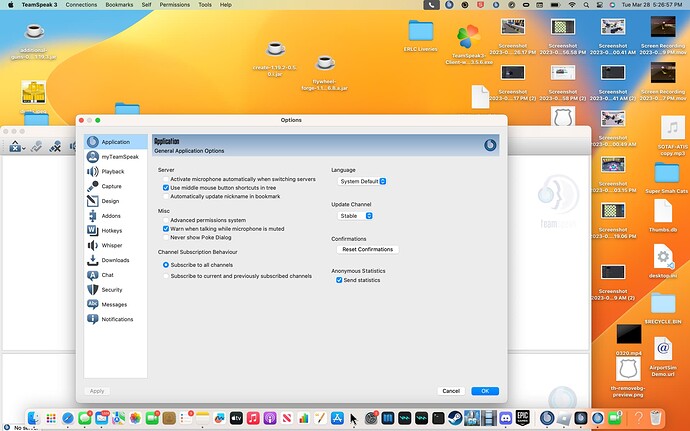This screenshot has height=431, width=690.
Task: Open the ERLC Liveries desktop folder
Action: (421, 35)
